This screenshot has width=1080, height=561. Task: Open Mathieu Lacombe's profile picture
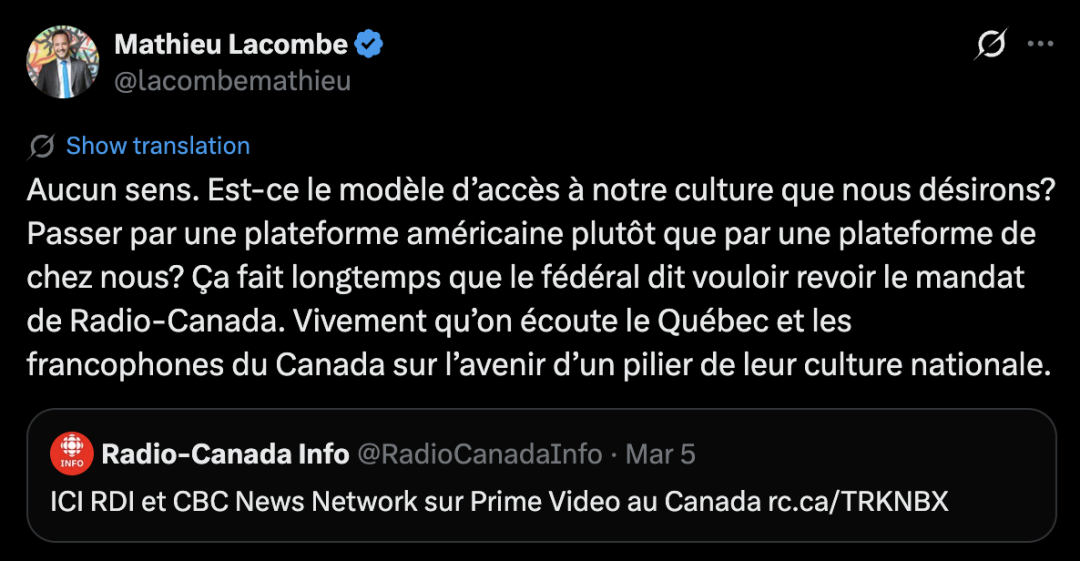point(62,62)
